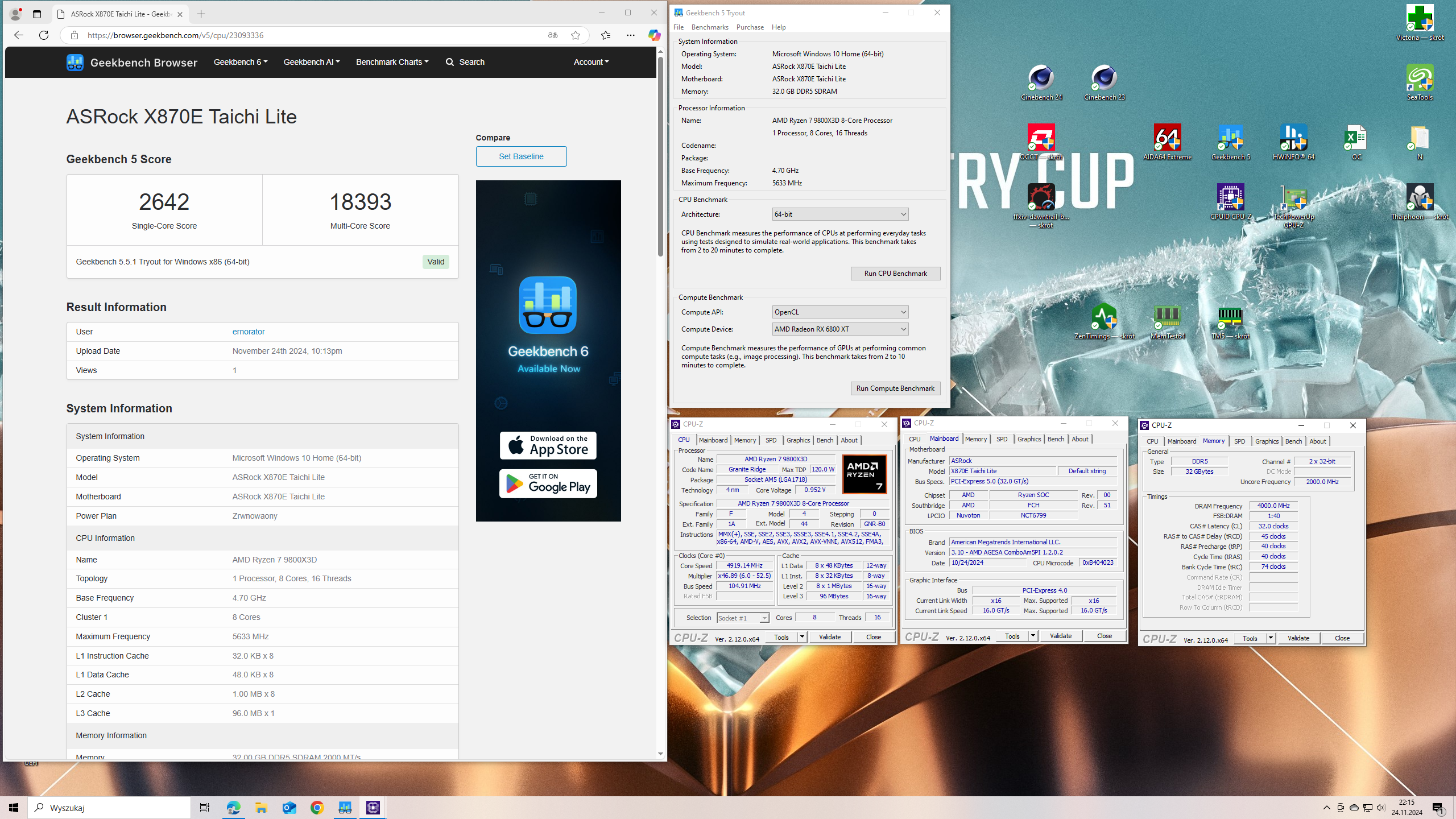Click the Windows Start button
This screenshot has height=819, width=1456.
pyautogui.click(x=14, y=808)
